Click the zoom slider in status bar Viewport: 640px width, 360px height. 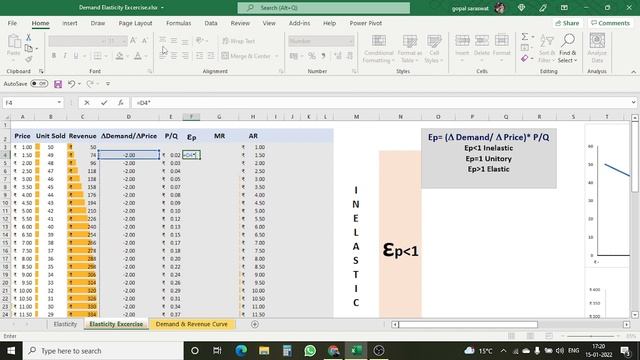tap(590, 336)
